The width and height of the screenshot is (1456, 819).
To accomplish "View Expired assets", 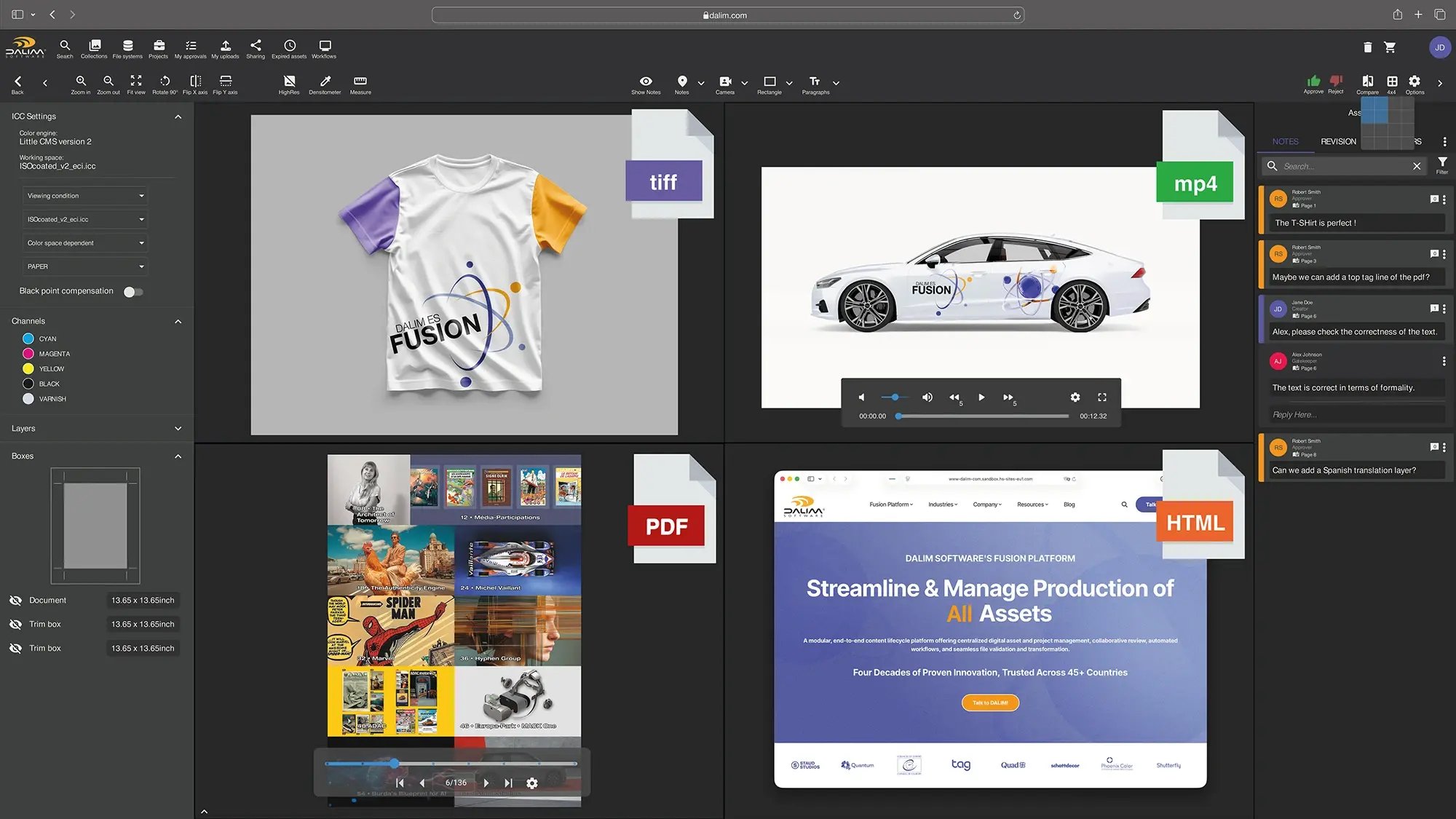I will pyautogui.click(x=289, y=49).
